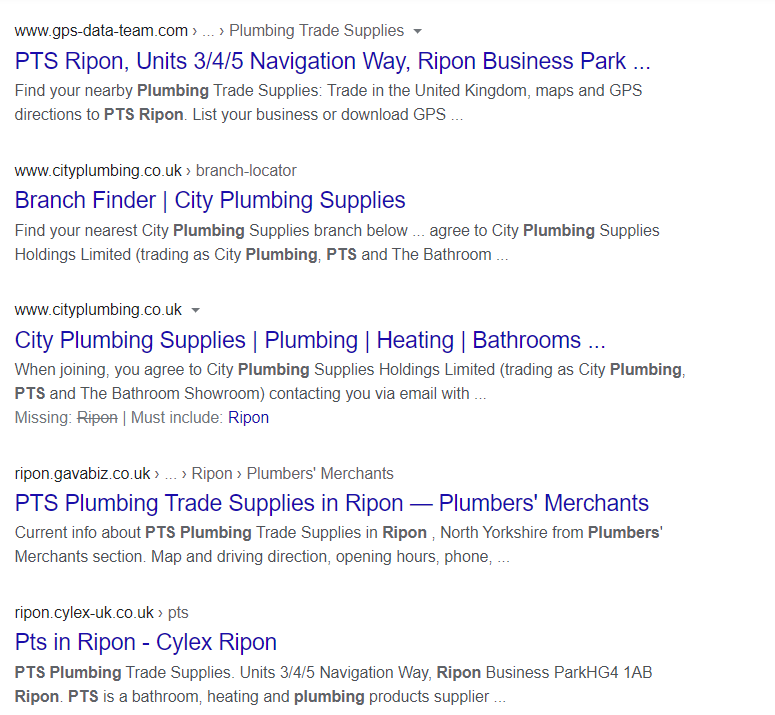The image size is (775, 715).
Task: Click the www.gps-data-team.com URL text
Action: coord(101,31)
